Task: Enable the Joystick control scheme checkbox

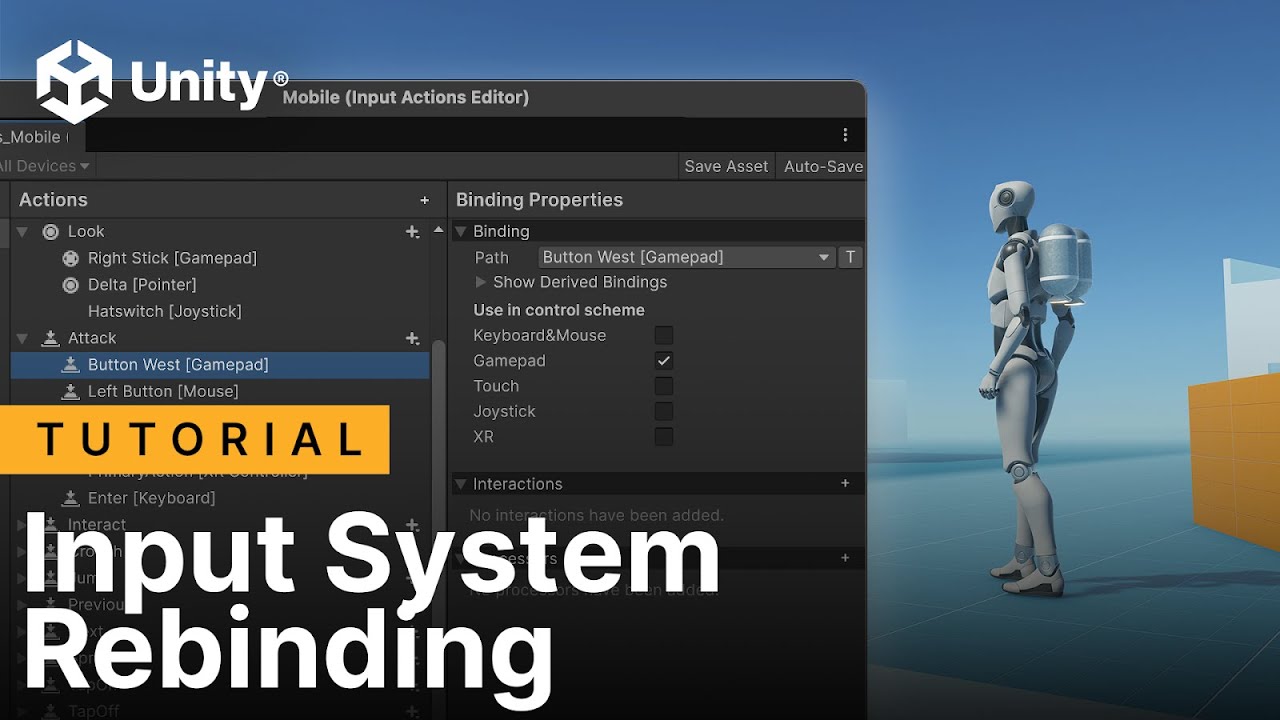Action: click(663, 411)
